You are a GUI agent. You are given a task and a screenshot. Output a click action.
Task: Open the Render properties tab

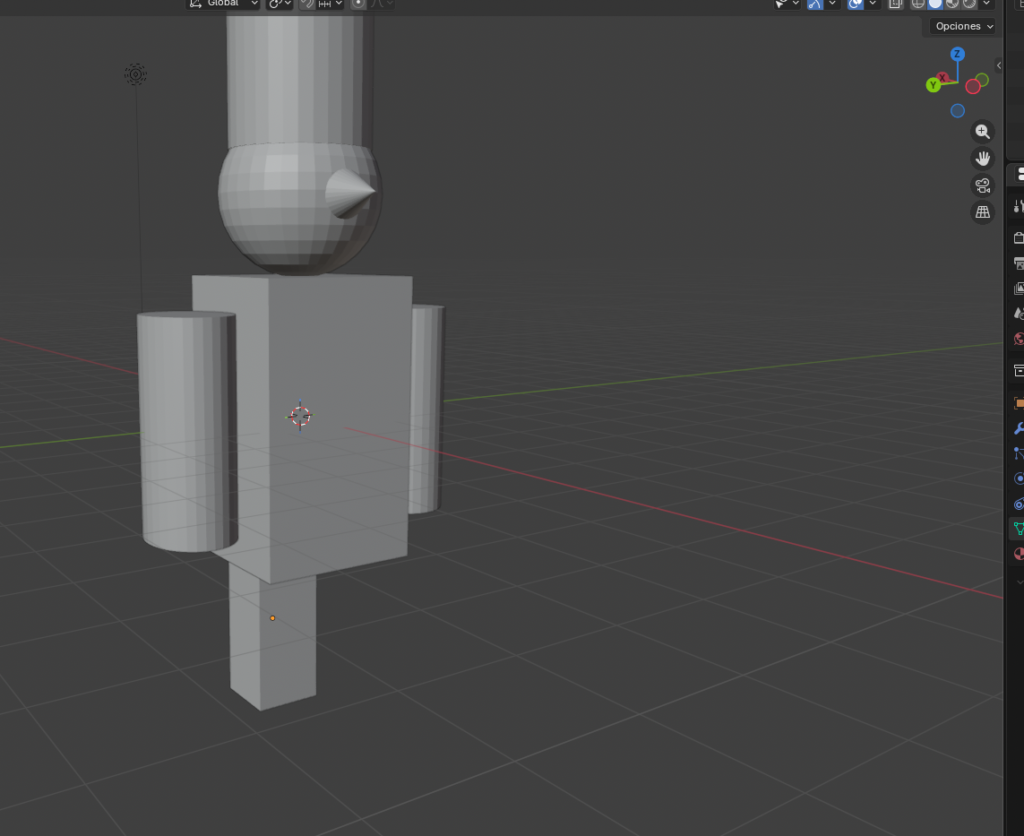(x=1019, y=238)
